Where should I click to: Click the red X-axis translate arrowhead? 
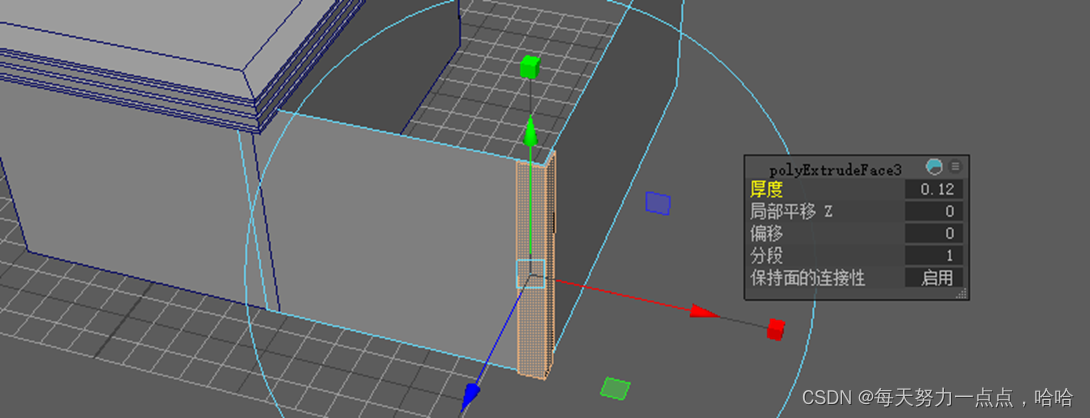click(x=704, y=312)
